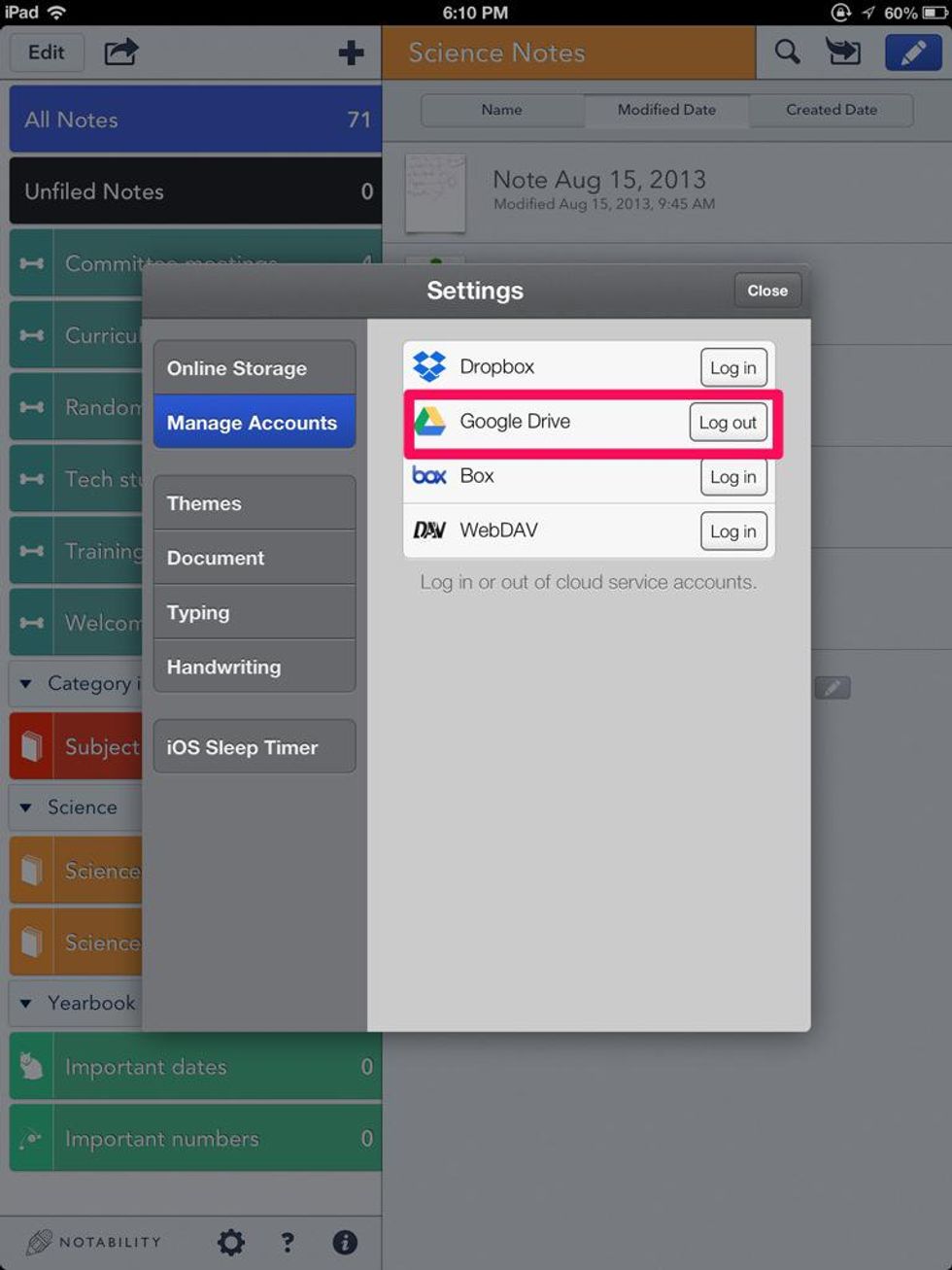Collapse the Science category triangle
The height and width of the screenshot is (1270, 952).
pos(26,807)
